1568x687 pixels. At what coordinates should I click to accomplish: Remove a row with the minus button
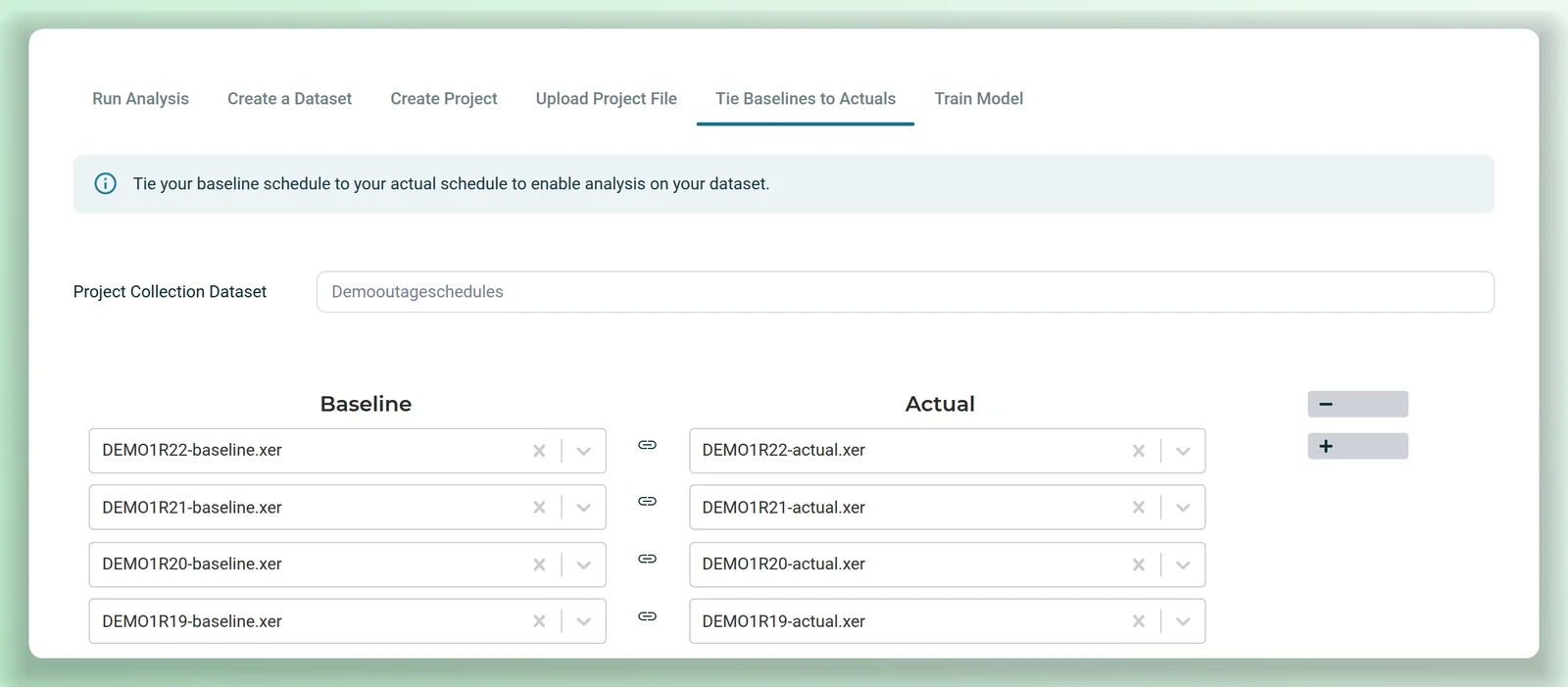click(x=1357, y=404)
